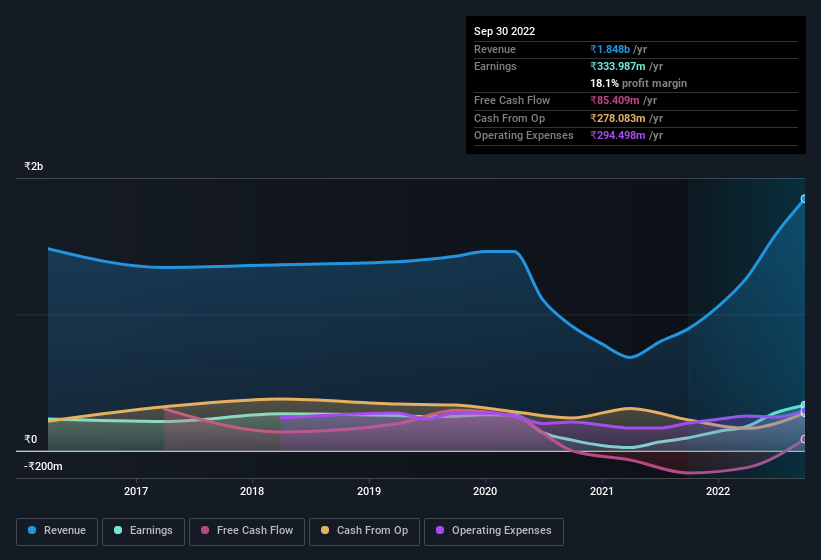
Task: Click the Sep 30 2022 tooltip date
Action: tap(504, 31)
